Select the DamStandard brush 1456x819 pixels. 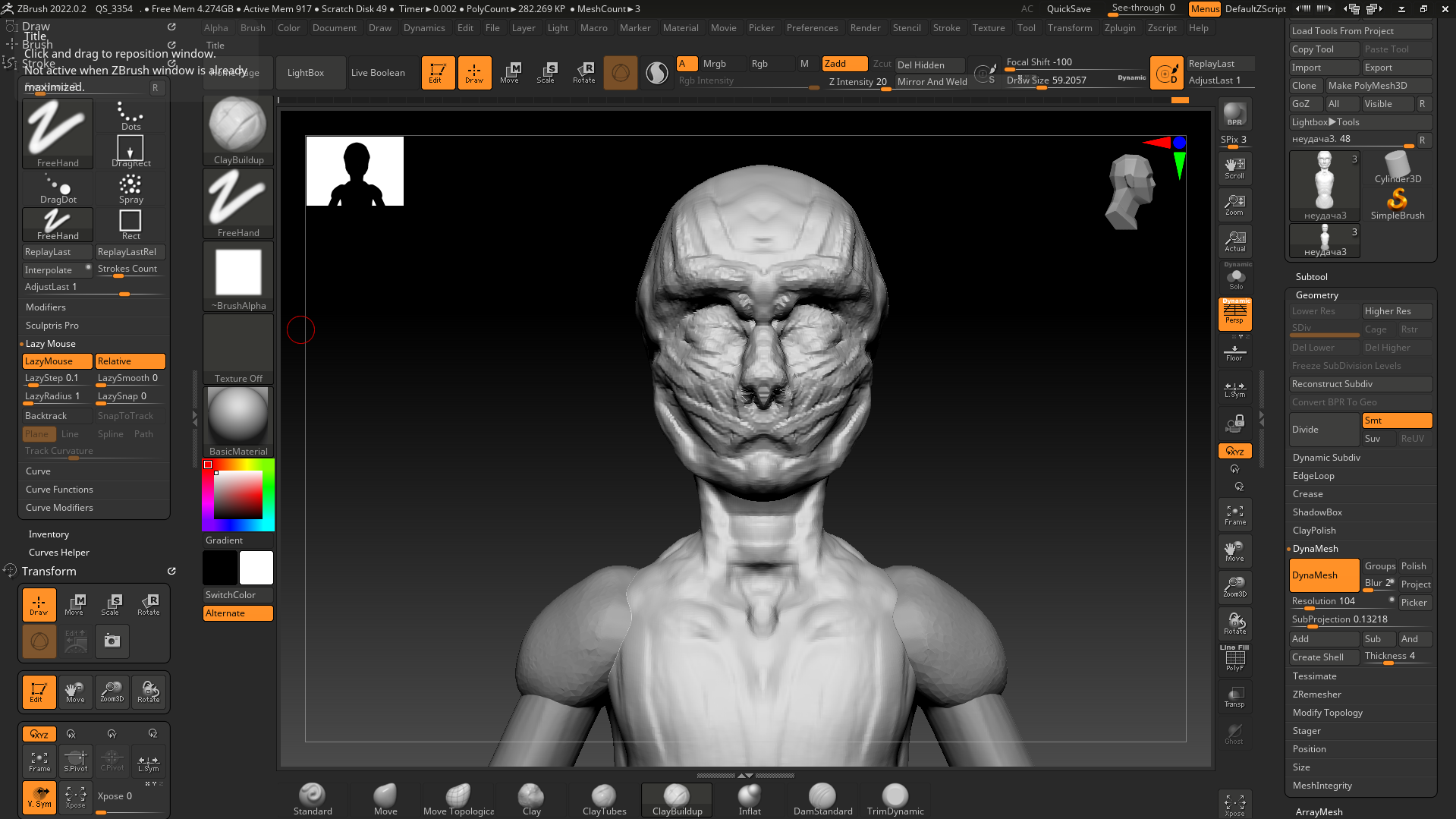pyautogui.click(x=822, y=799)
